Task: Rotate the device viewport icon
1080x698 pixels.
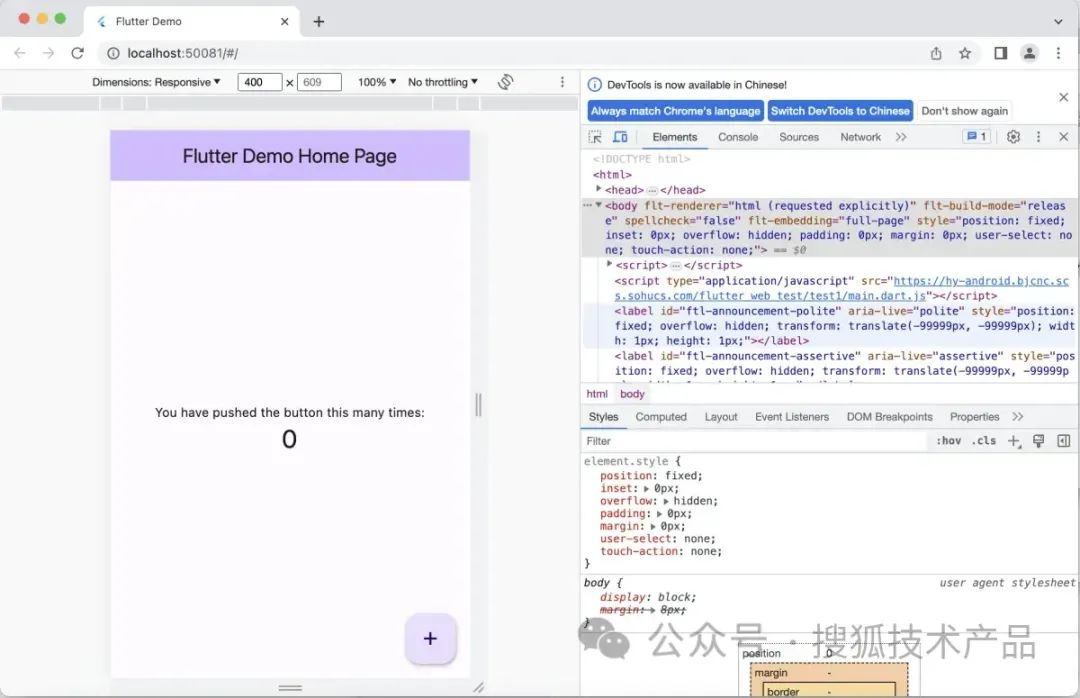Action: click(x=506, y=82)
